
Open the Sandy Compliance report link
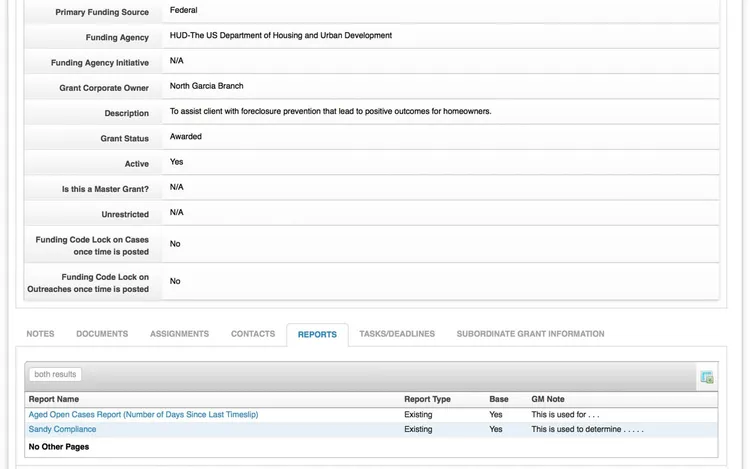[62, 429]
